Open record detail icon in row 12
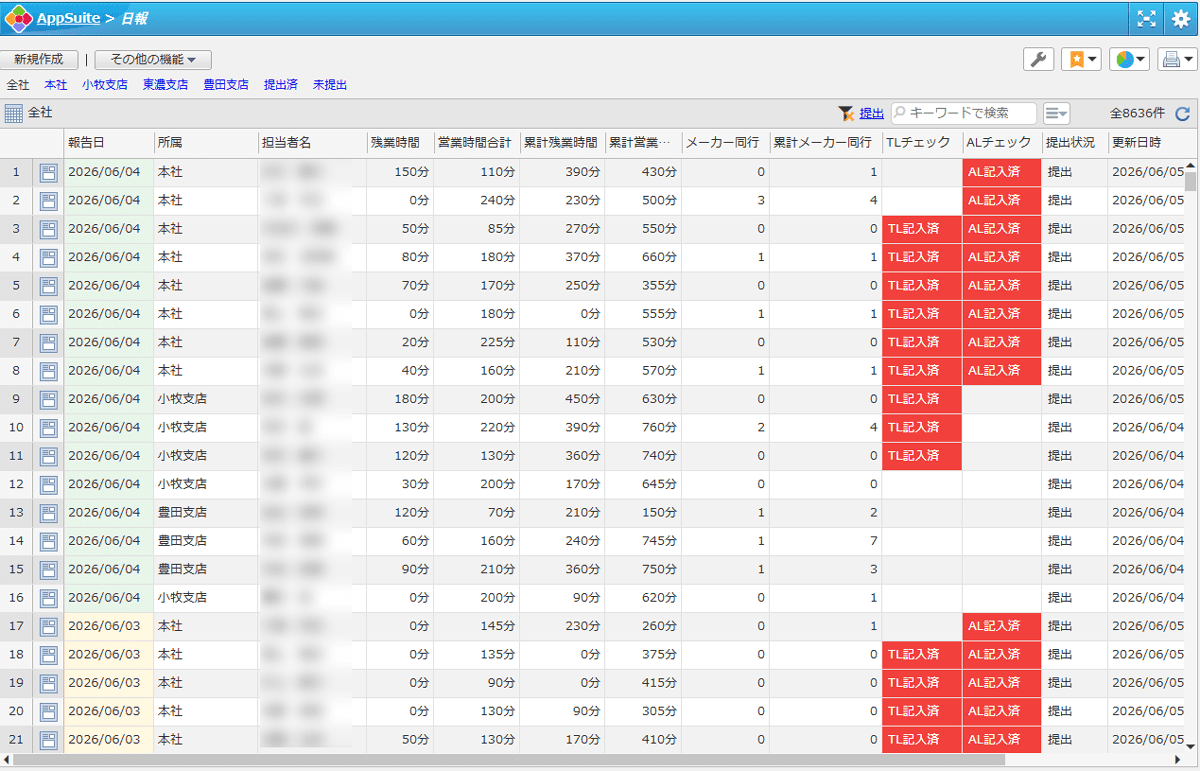 [48, 485]
